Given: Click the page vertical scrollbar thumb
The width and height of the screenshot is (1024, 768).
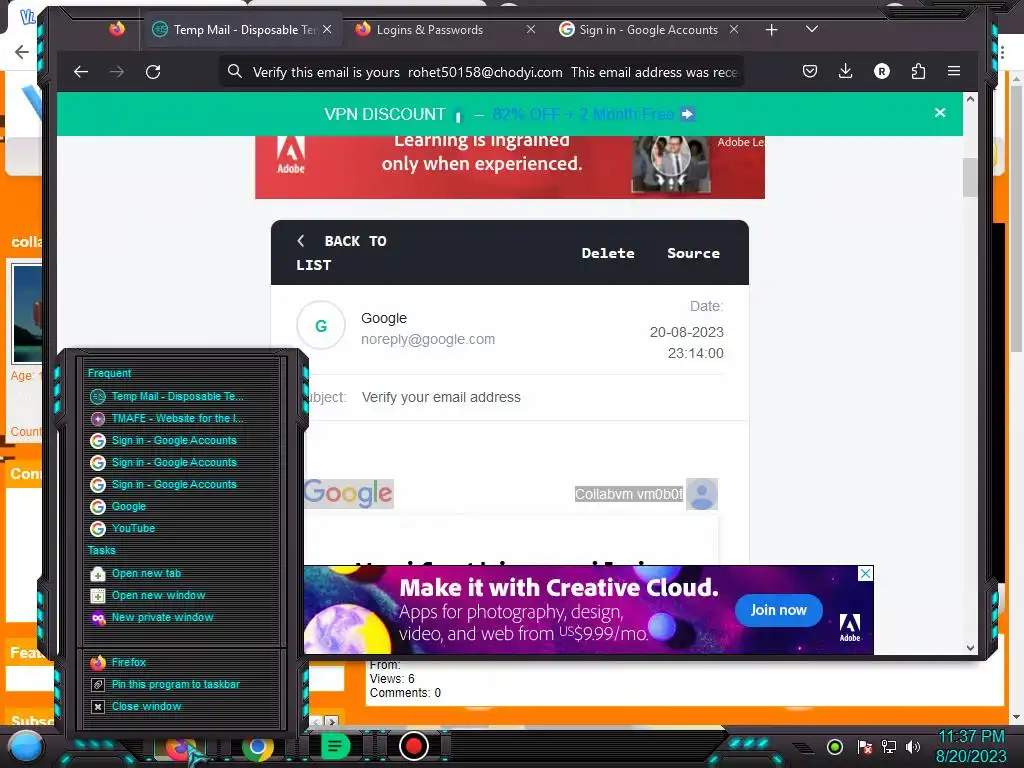Looking at the screenshot, I should click(970, 177).
